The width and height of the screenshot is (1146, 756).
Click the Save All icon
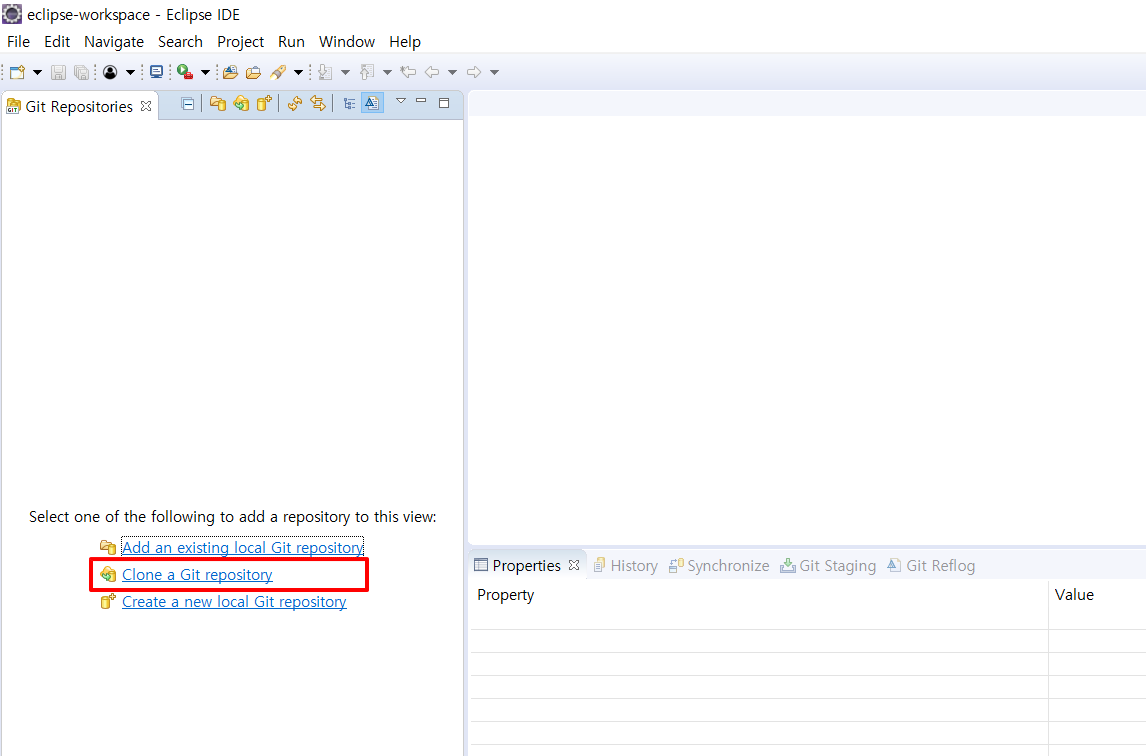tap(81, 72)
